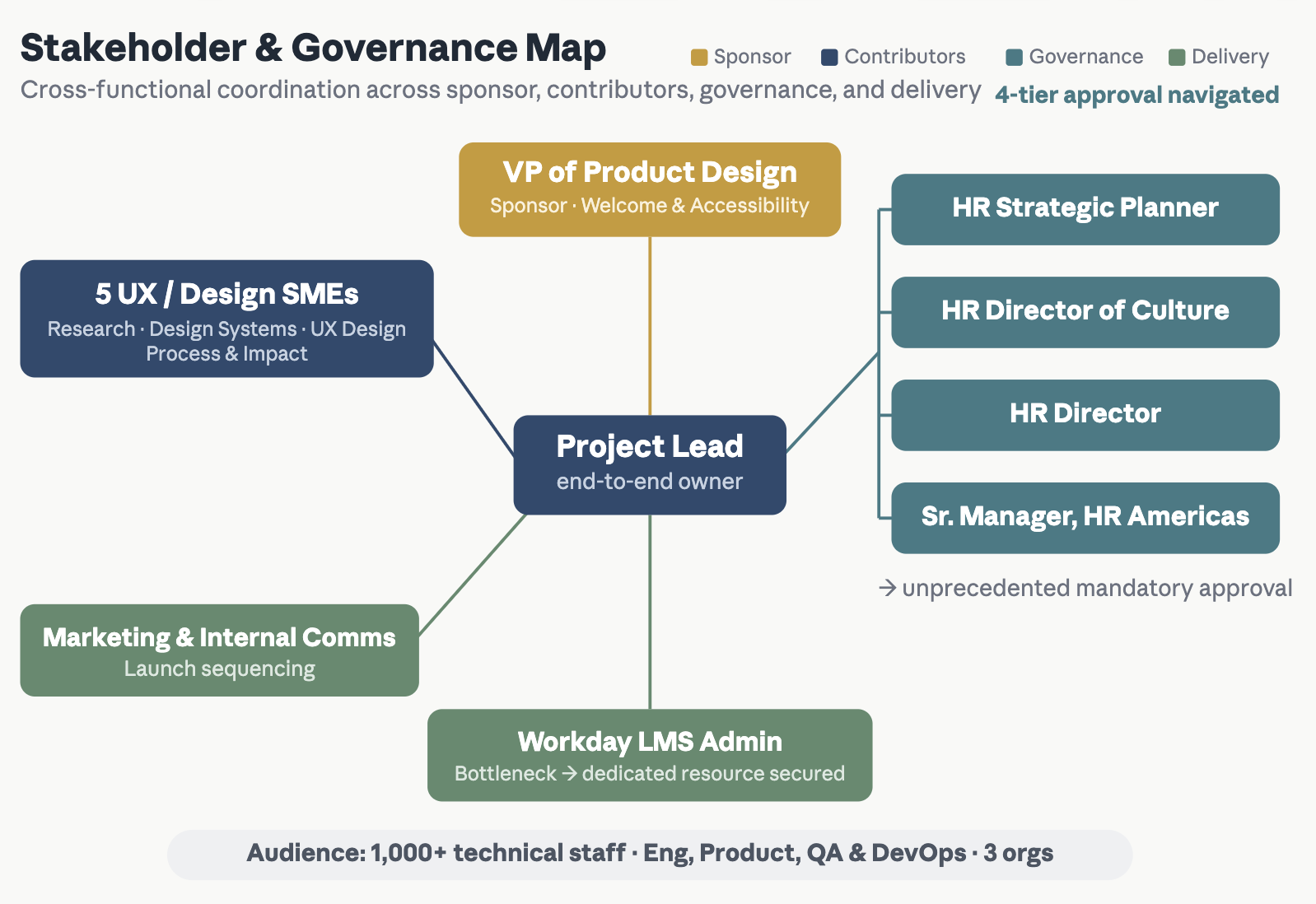Image resolution: width=1316 pixels, height=904 pixels.
Task: Select the 5 UX / Design SMEs box
Action: [x=226, y=319]
